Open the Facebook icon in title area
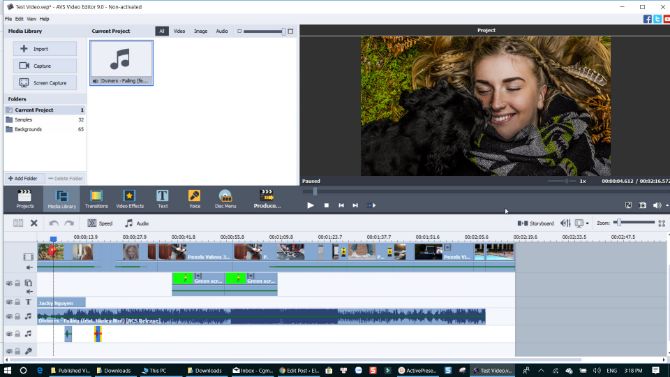670x377 pixels. [x=647, y=19]
